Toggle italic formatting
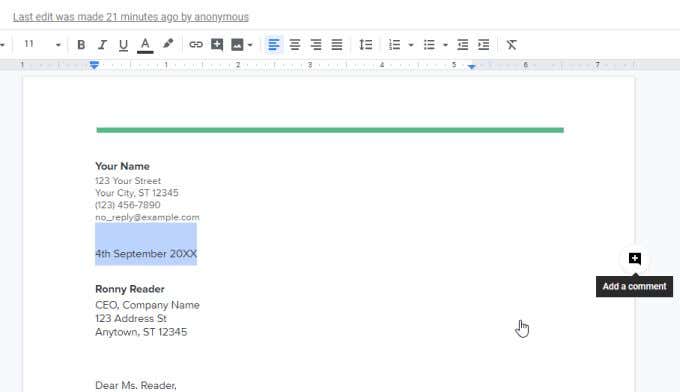The width and height of the screenshot is (680, 392). (x=102, y=45)
